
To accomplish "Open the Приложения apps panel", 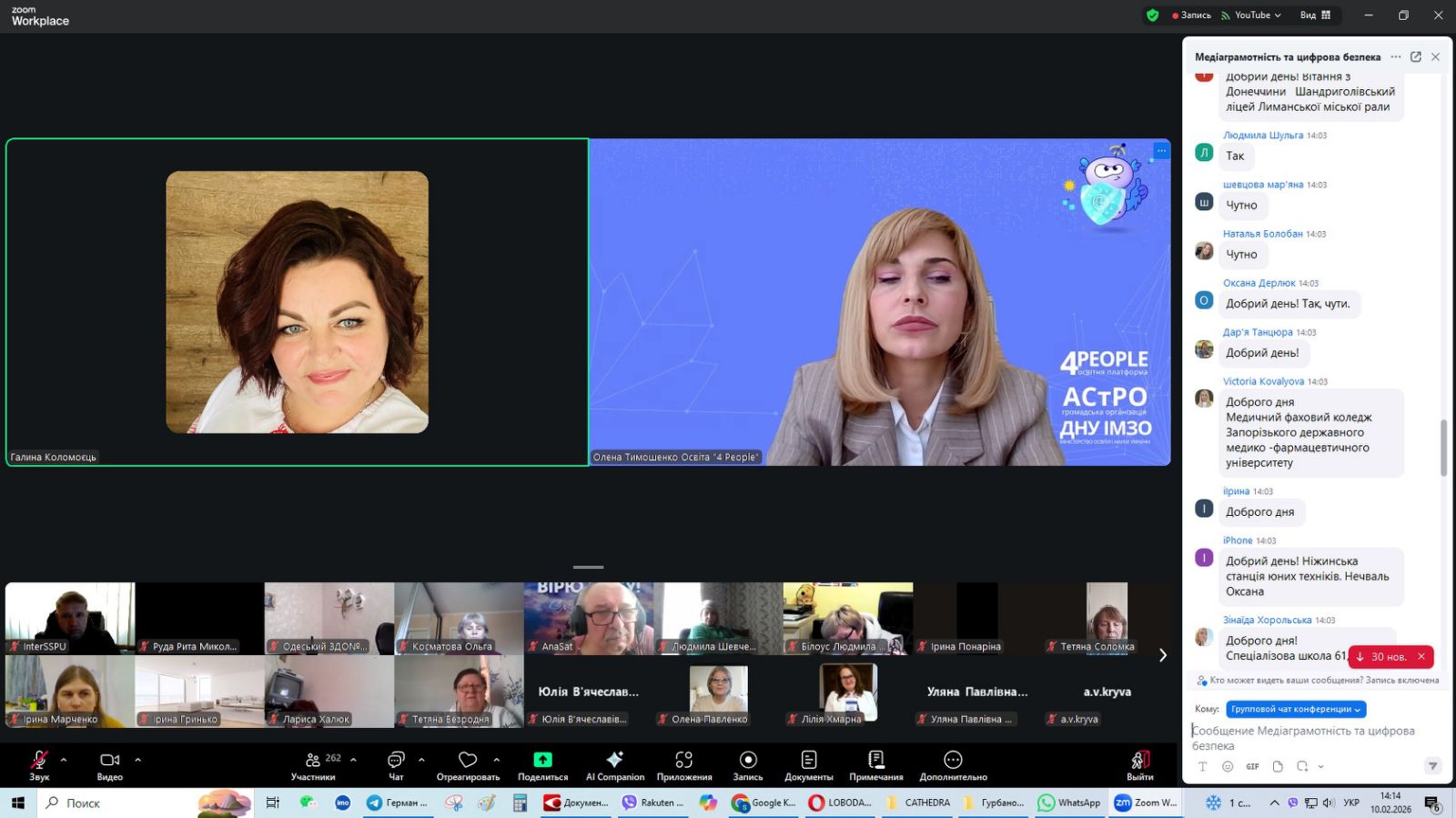I will click(x=684, y=764).
